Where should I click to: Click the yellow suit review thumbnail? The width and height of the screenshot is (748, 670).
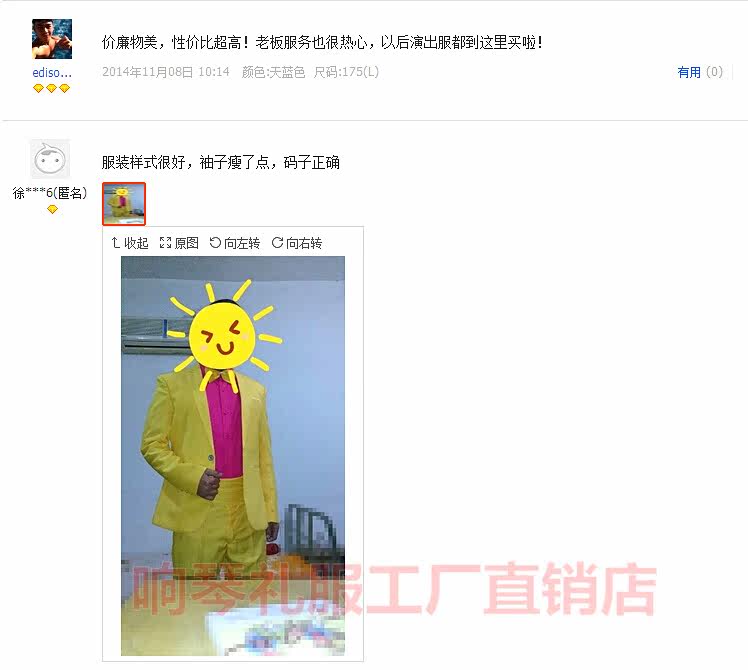coord(124,204)
